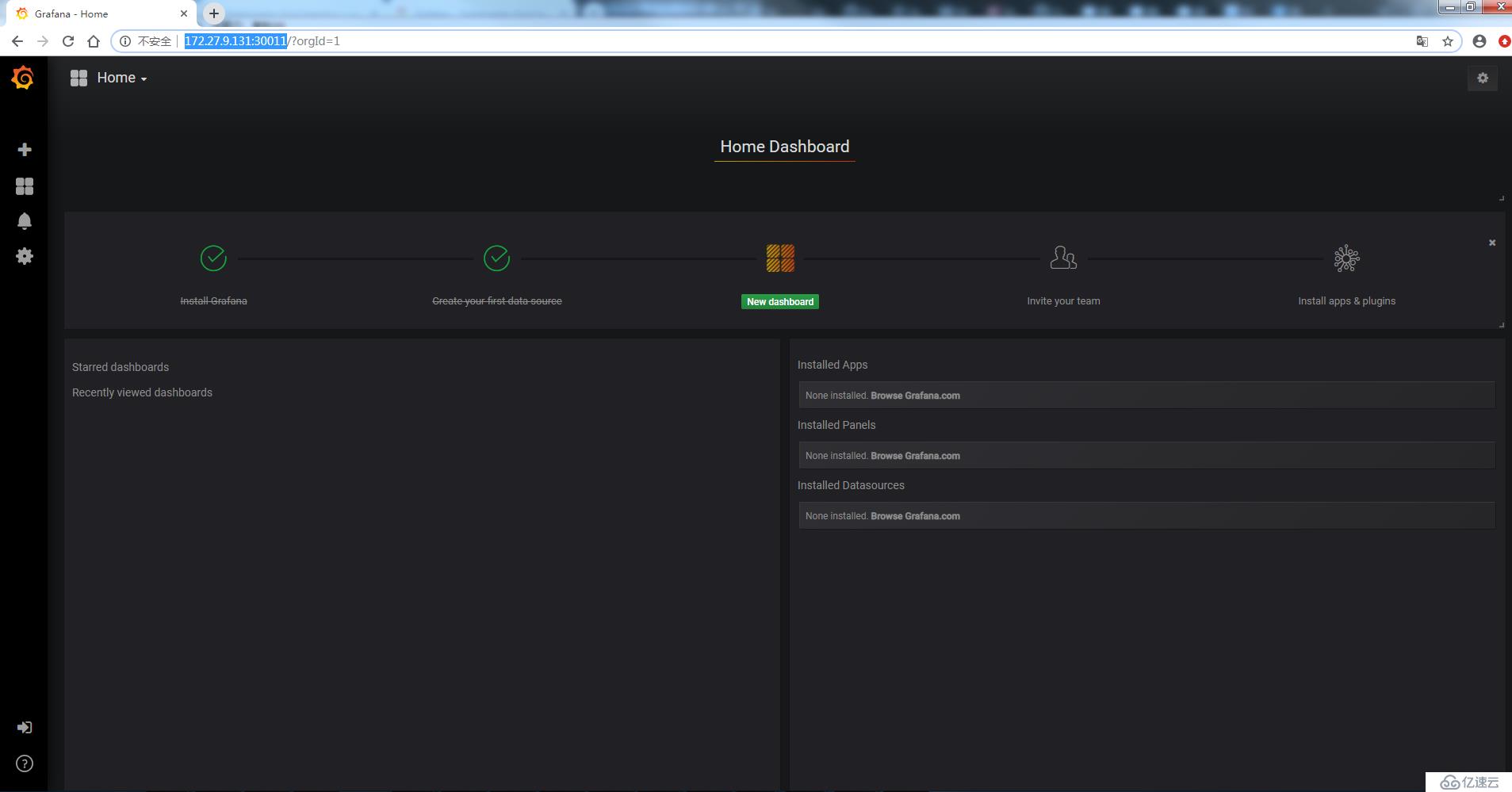
Task: Click the Installed Panels heading
Action: click(x=836, y=425)
